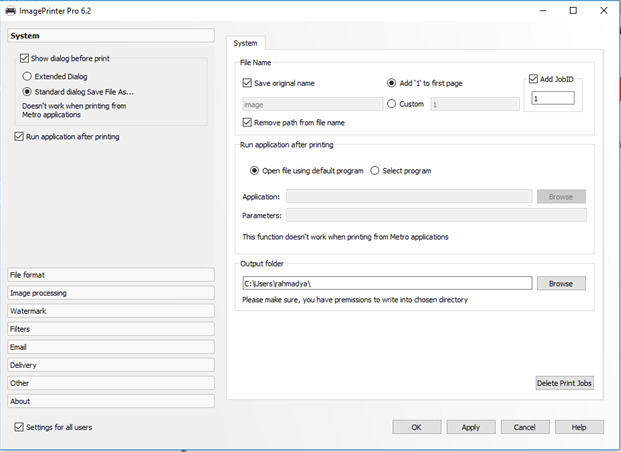Image resolution: width=621 pixels, height=452 pixels.
Task: Open the Filters section
Action: (110, 329)
